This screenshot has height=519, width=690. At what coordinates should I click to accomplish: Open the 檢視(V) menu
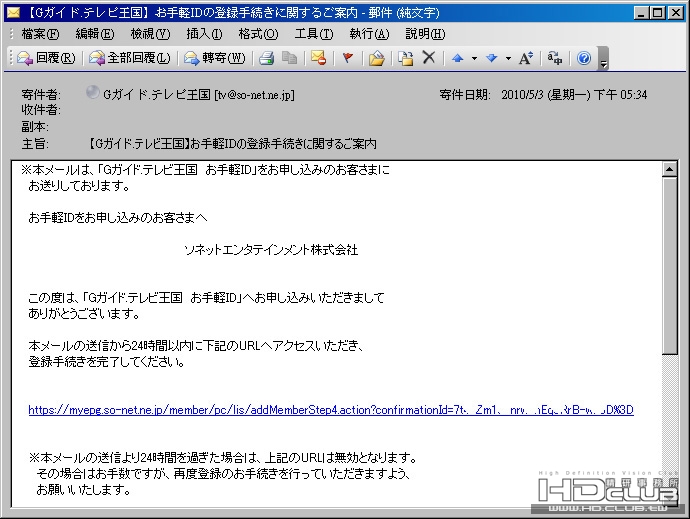click(x=150, y=34)
